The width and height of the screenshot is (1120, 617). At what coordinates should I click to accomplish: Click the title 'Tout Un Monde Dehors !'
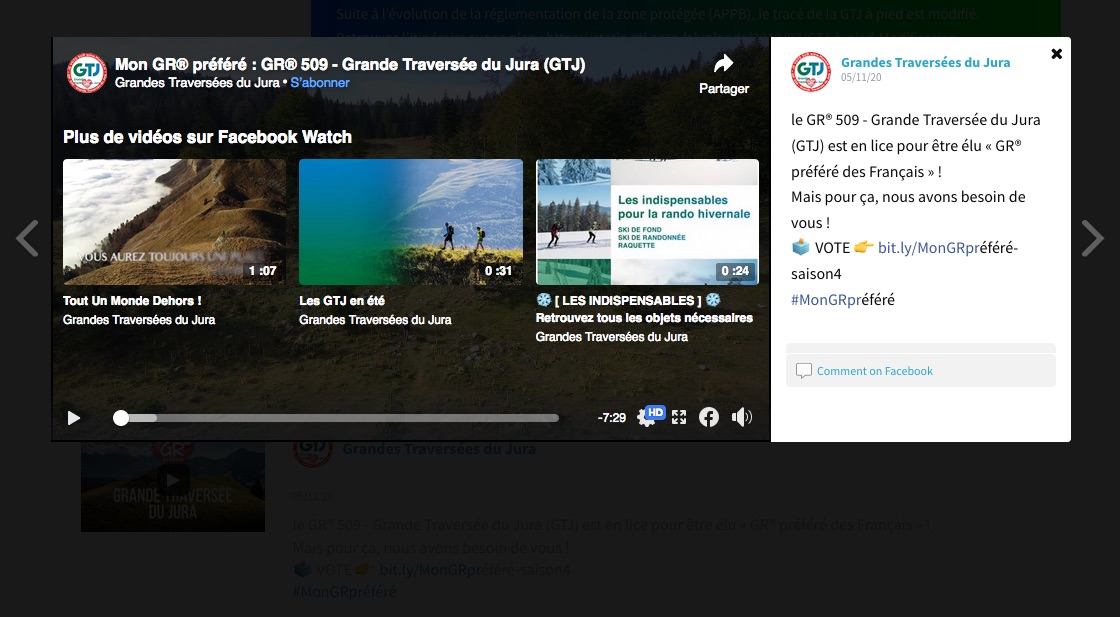tap(132, 301)
